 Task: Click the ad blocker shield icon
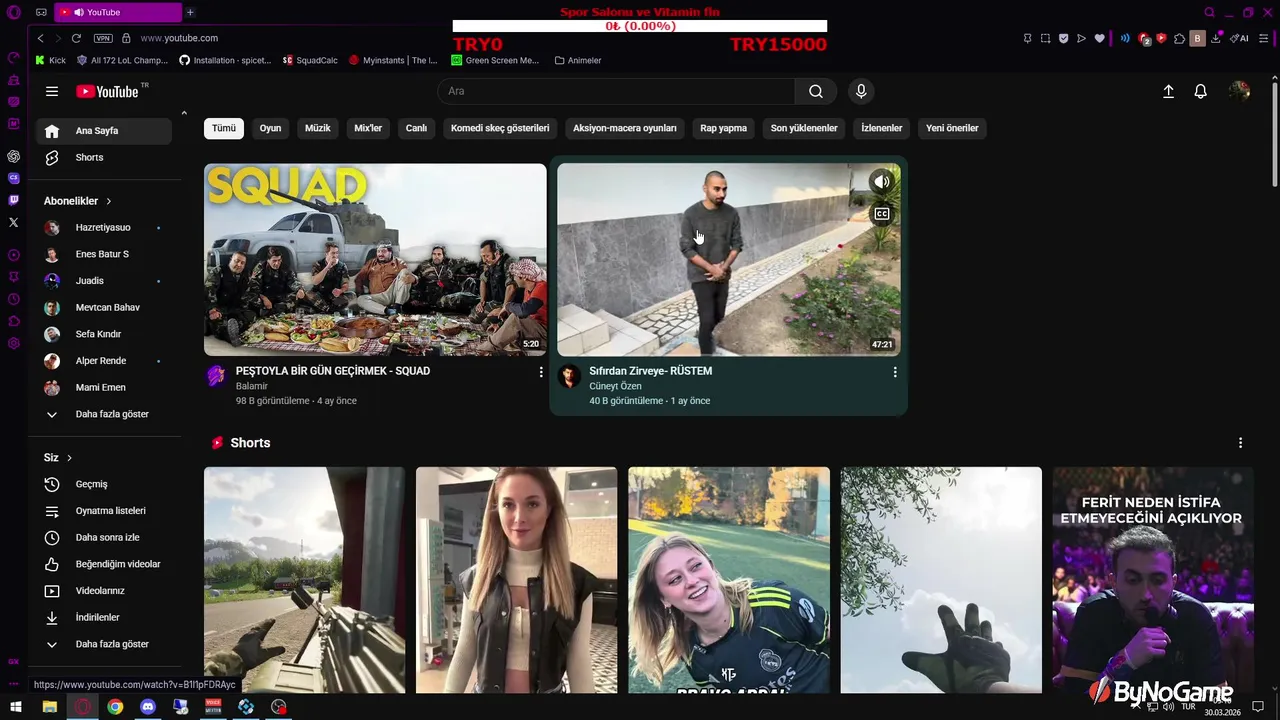pos(1063,38)
